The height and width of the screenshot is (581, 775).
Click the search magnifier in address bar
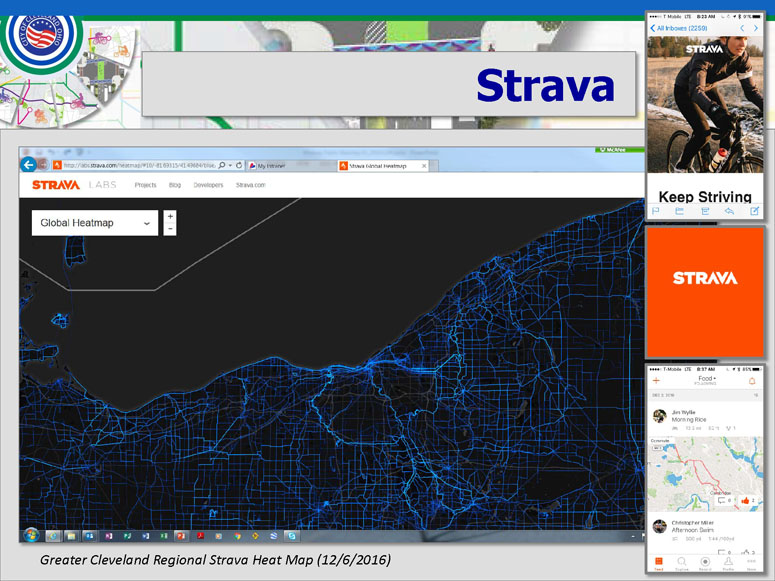[x=222, y=165]
